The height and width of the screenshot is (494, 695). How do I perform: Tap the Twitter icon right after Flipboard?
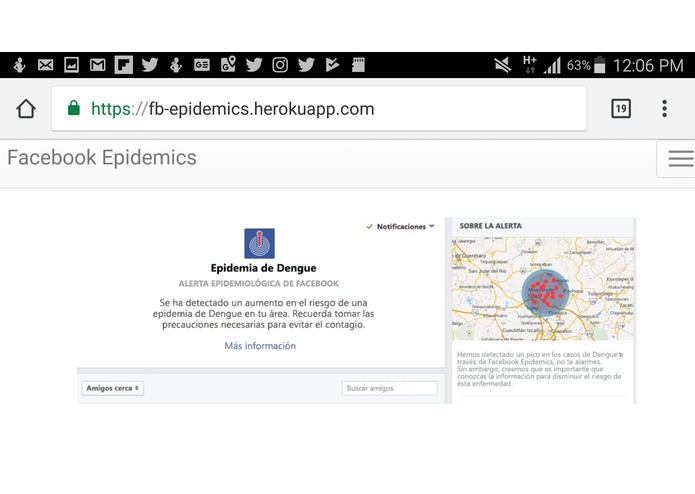point(150,65)
